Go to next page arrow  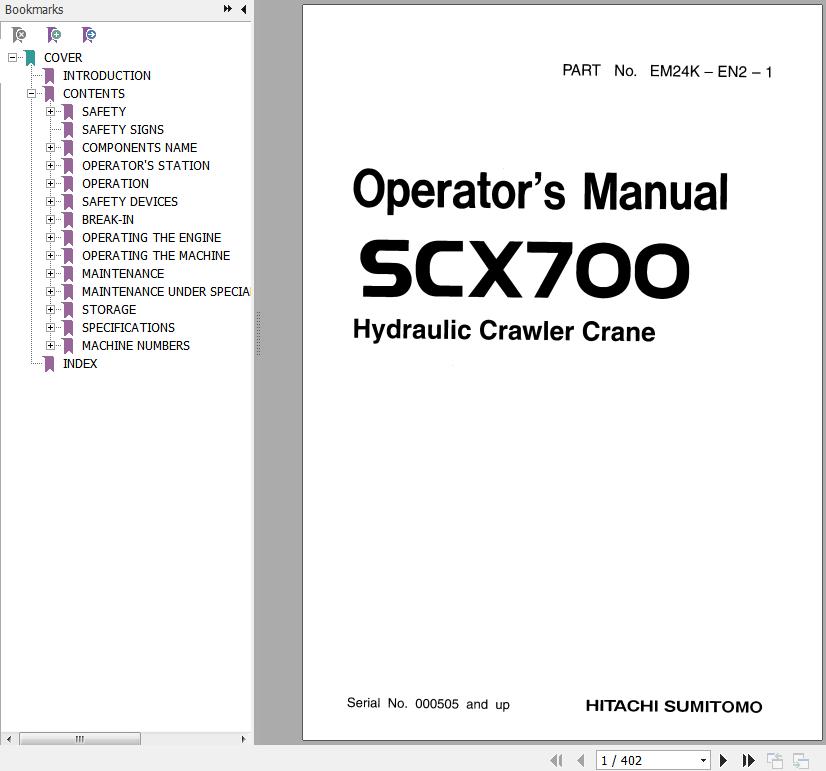click(x=723, y=760)
